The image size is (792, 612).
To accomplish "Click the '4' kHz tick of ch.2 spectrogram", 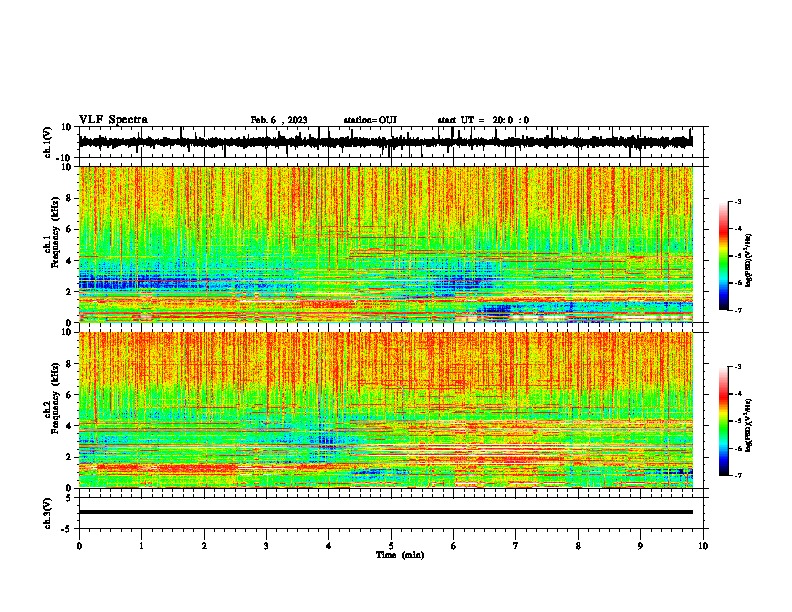I will coord(69,426).
